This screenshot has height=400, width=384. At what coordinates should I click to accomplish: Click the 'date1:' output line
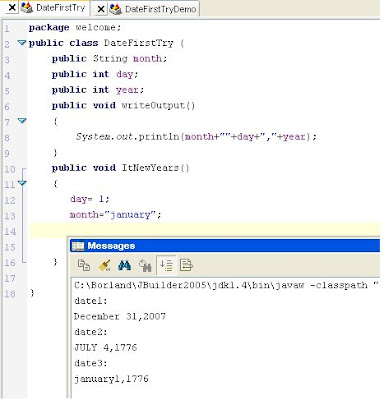(x=91, y=301)
